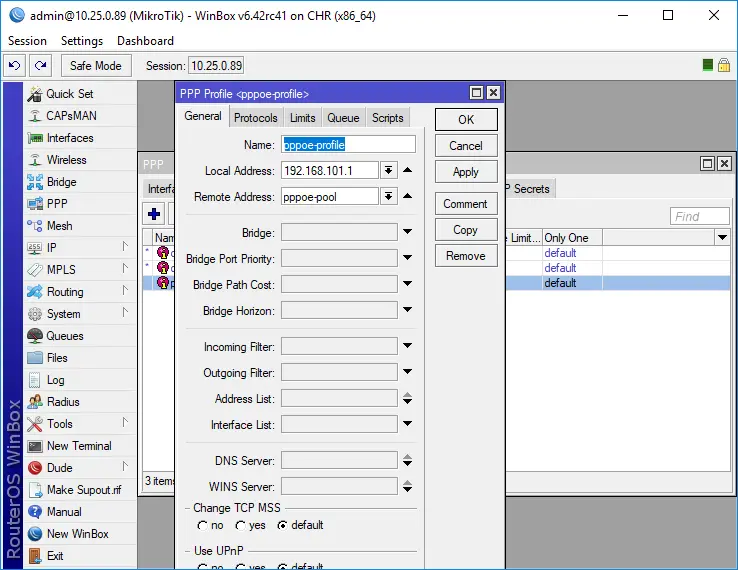Click the Undo arrow icon in toolbar
The width and height of the screenshot is (738, 570).
15,65
